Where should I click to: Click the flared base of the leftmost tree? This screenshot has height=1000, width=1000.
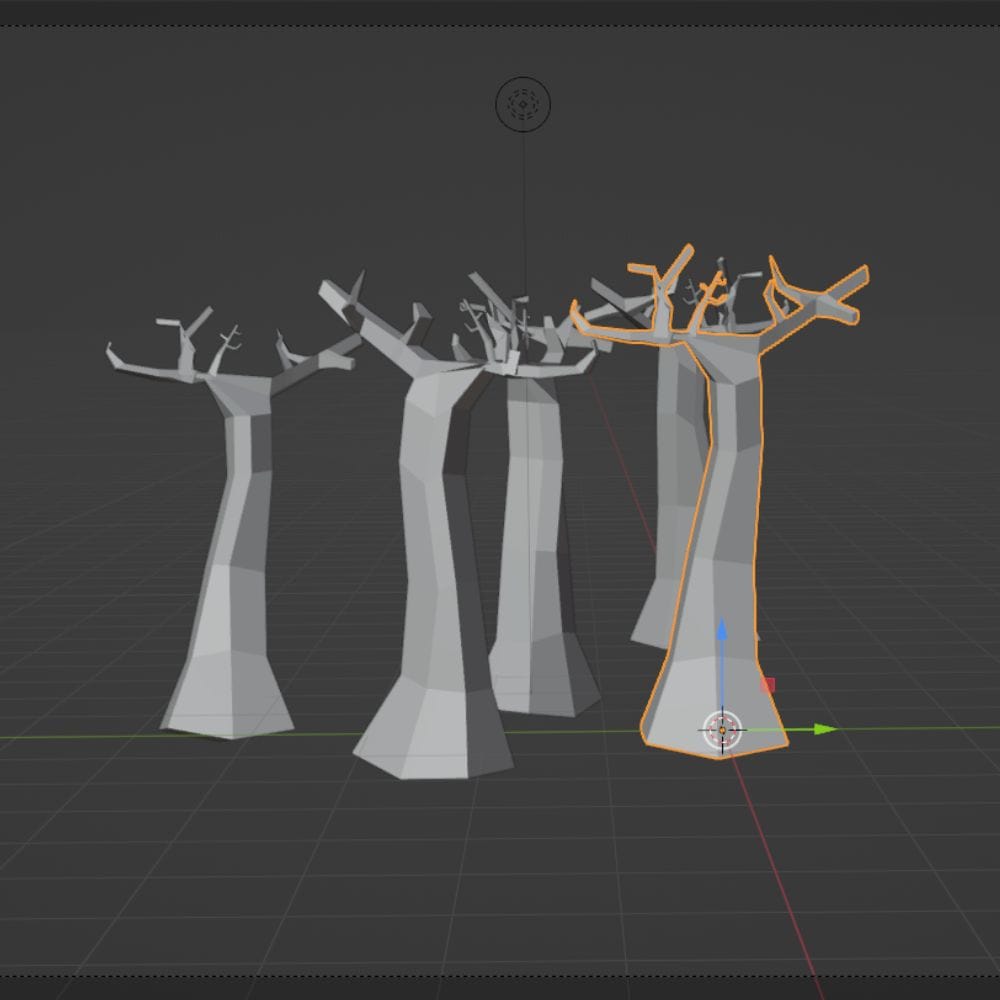(x=230, y=700)
